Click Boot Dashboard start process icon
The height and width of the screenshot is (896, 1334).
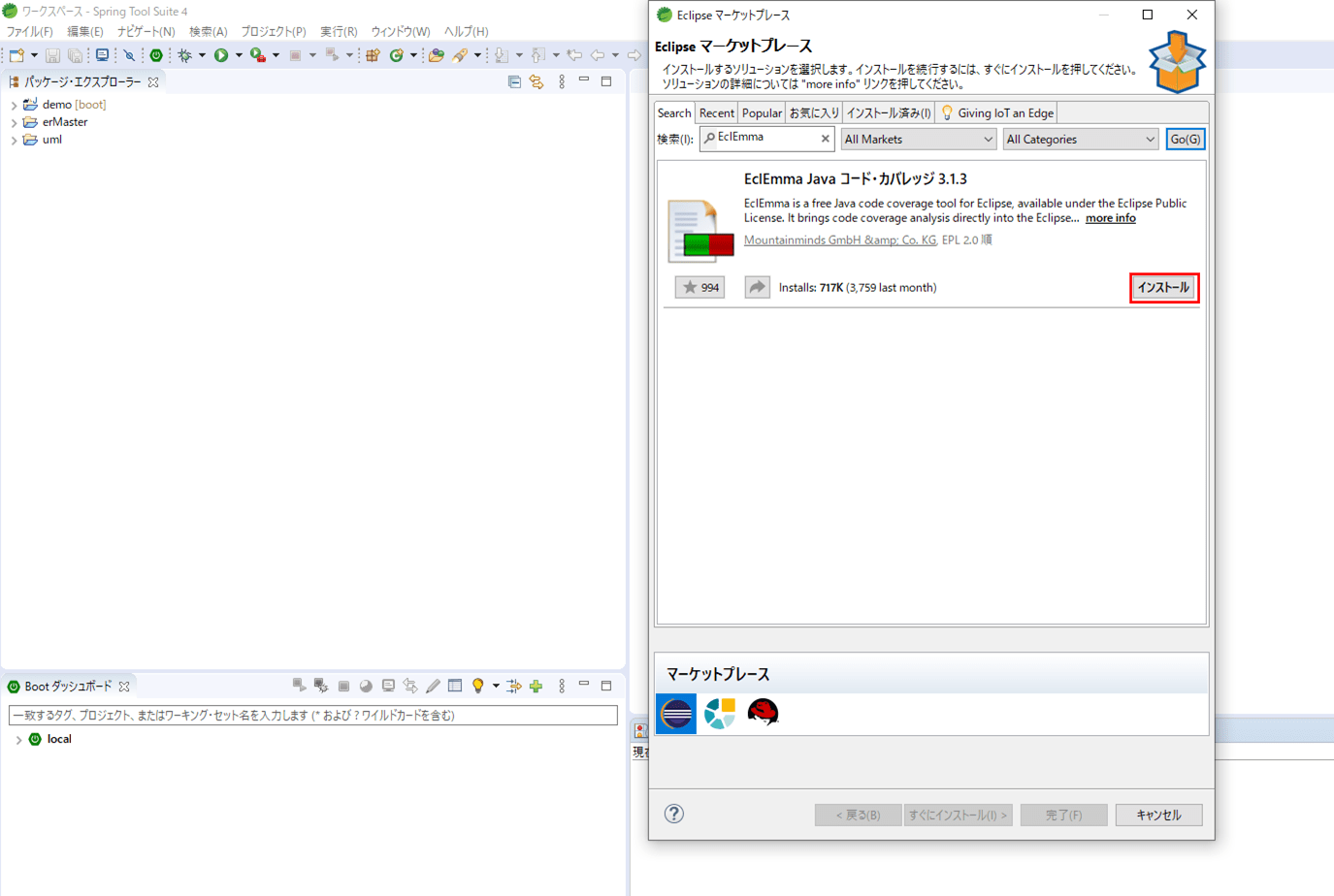tap(299, 686)
